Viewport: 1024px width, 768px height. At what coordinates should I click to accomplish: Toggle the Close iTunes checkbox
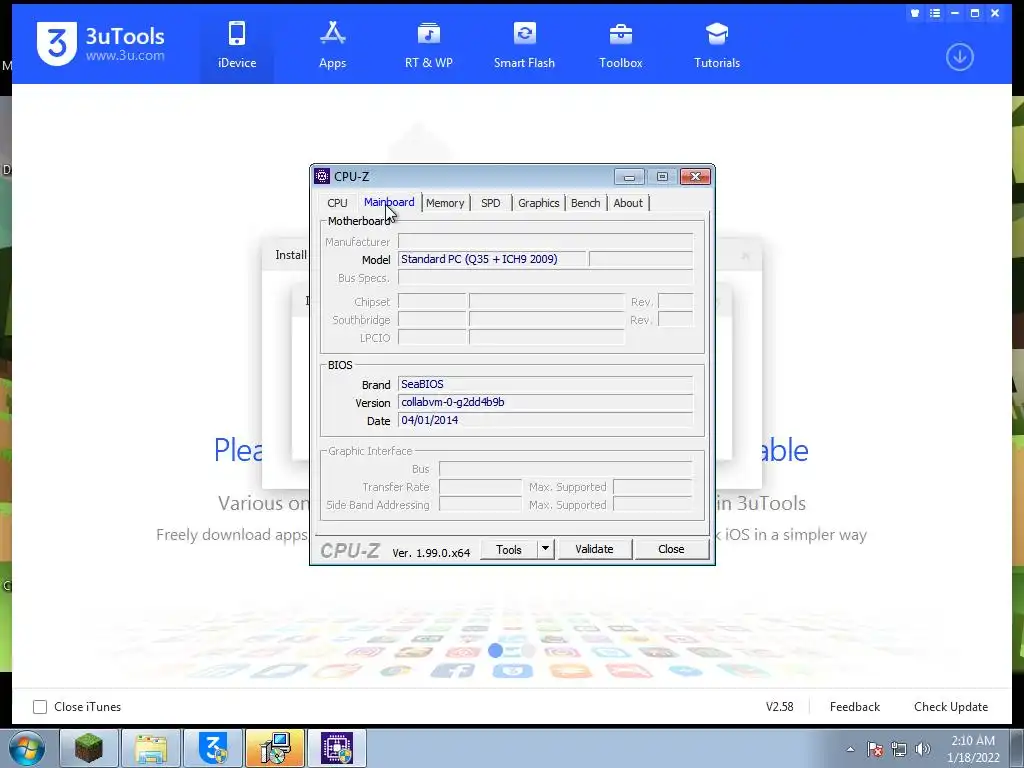pos(40,707)
